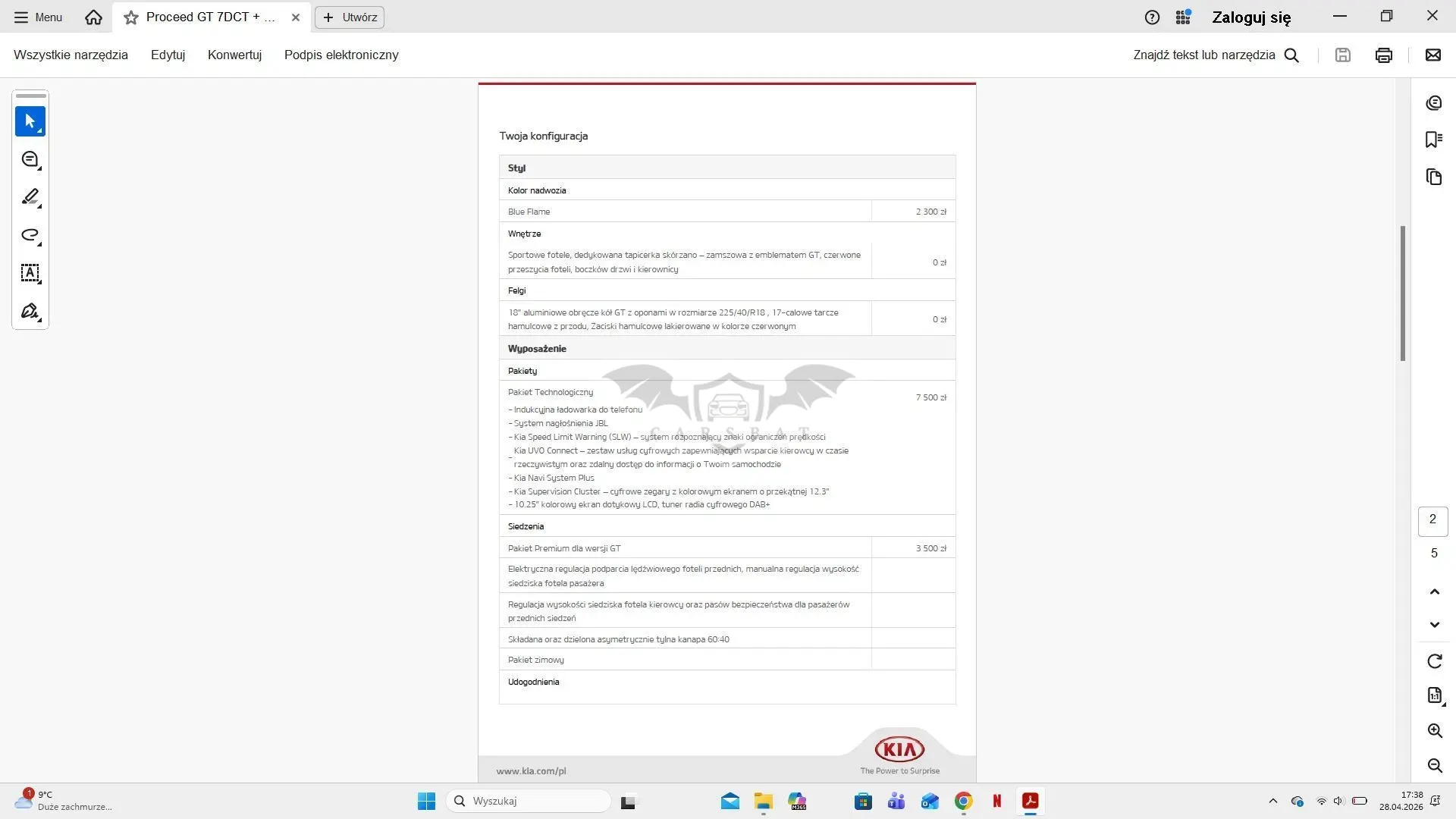
Task: Star the Proceed GT 7DCT document
Action: pos(131,17)
